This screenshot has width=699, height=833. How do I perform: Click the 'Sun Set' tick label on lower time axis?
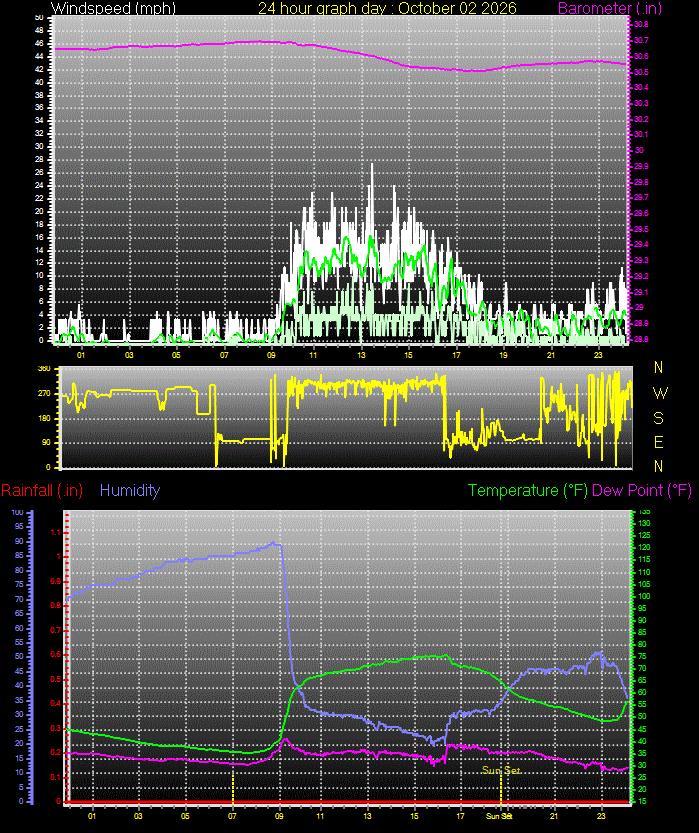(499, 816)
